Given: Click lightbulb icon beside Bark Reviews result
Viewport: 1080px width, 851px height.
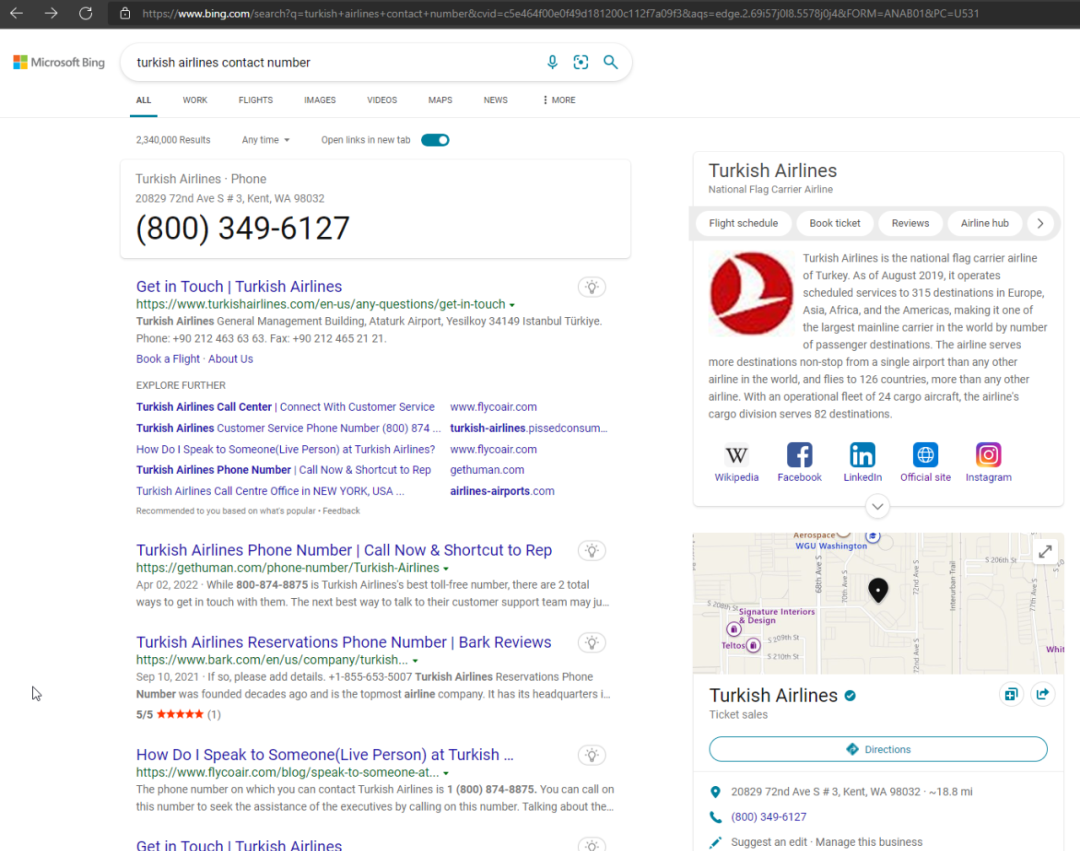Looking at the screenshot, I should point(592,643).
